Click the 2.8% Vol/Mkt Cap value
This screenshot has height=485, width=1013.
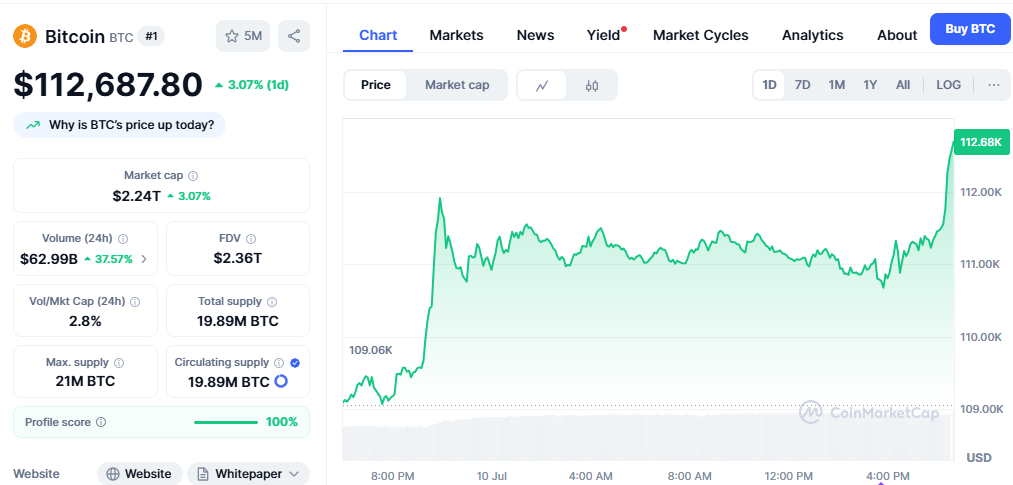[x=85, y=321]
